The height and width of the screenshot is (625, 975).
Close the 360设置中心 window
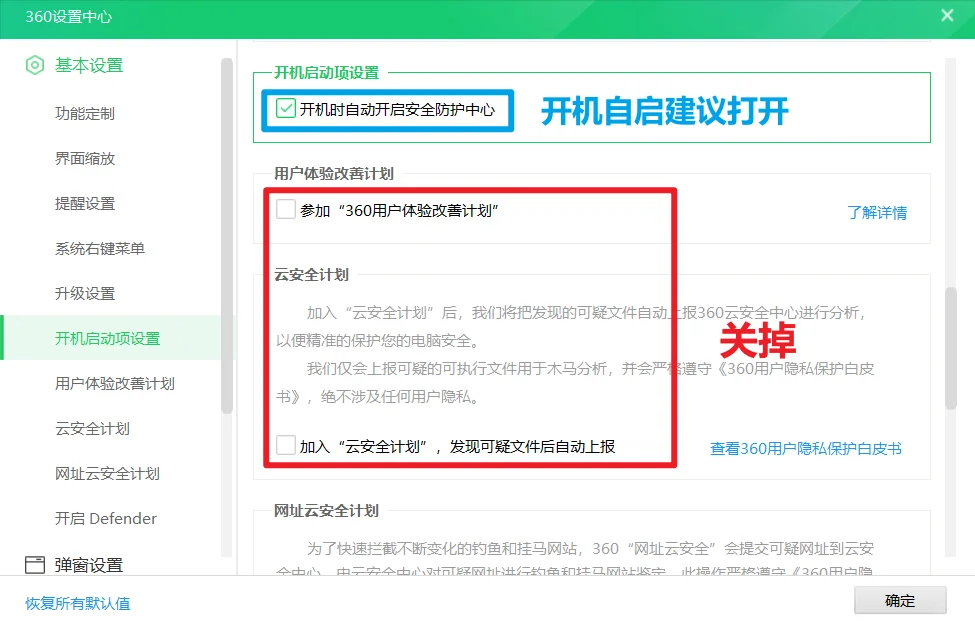(947, 16)
